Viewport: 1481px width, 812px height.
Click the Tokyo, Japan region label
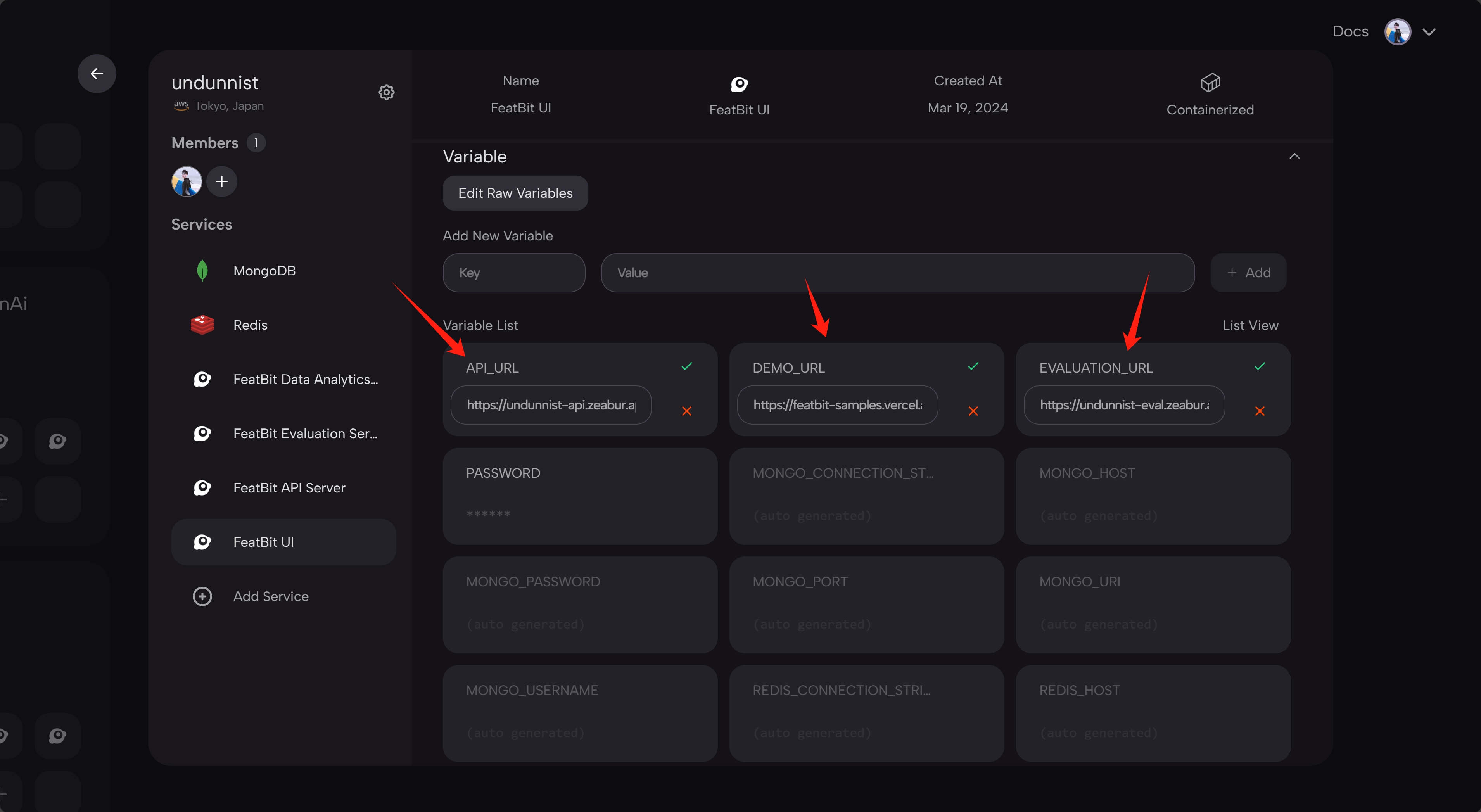pos(229,106)
